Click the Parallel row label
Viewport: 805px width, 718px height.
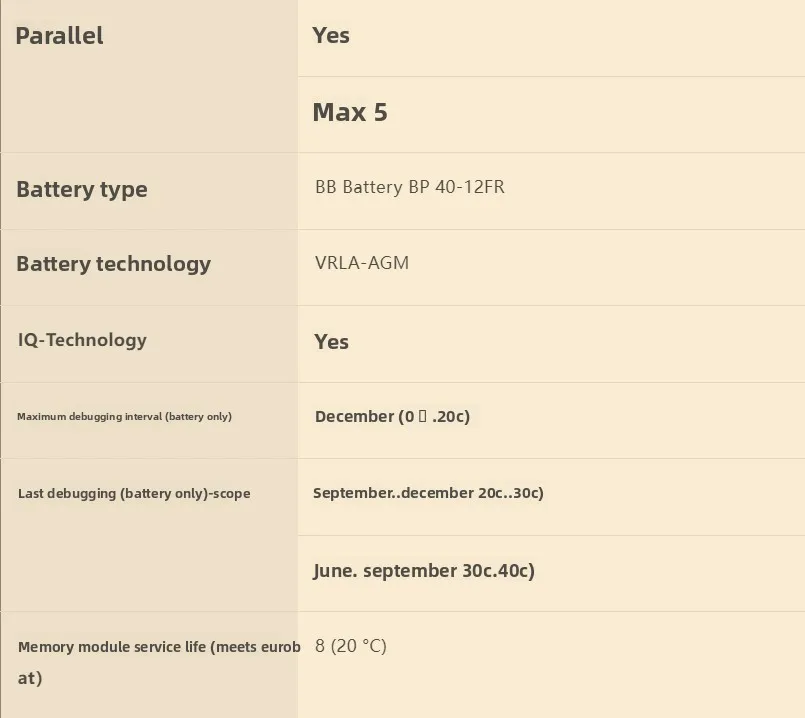(60, 36)
